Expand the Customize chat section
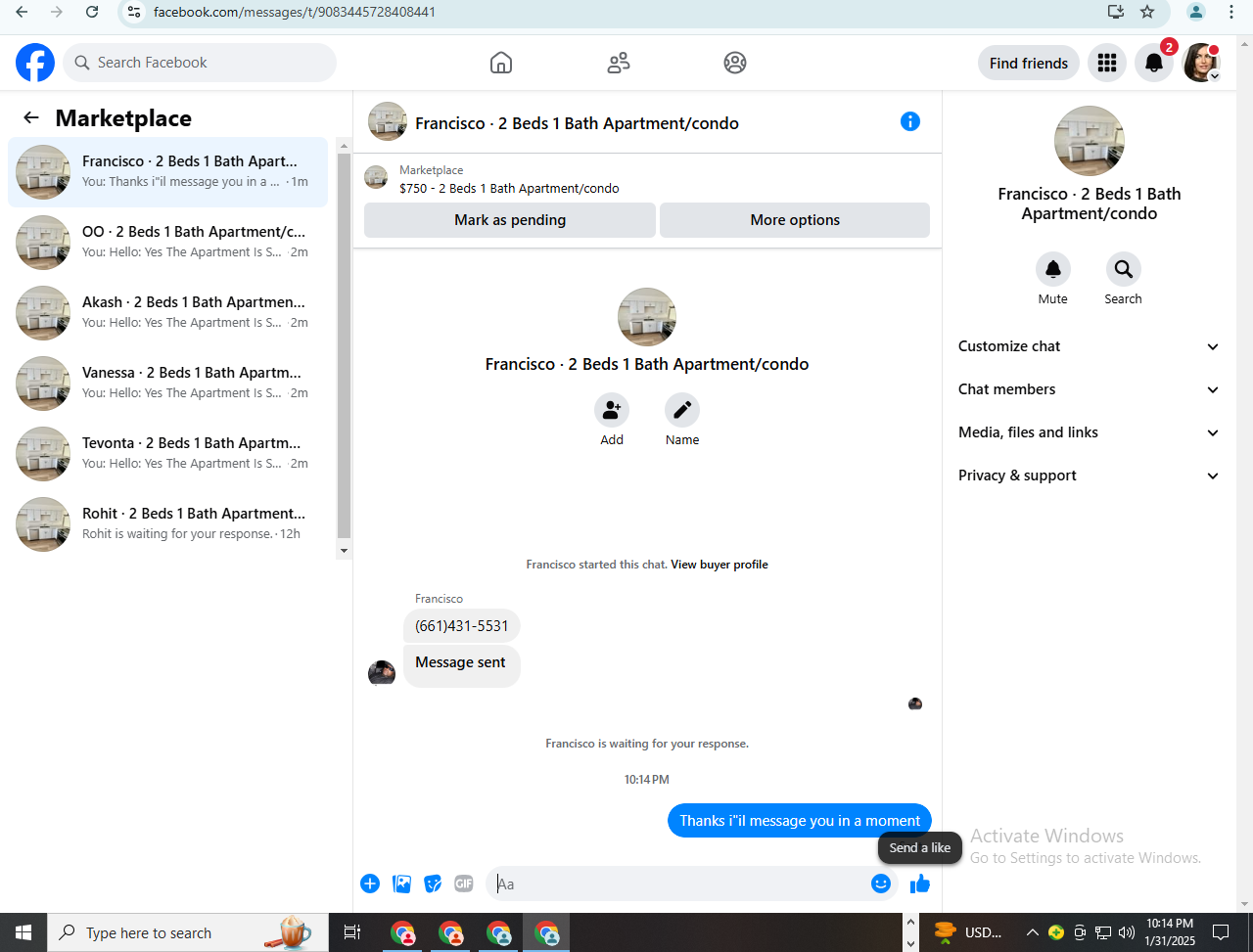This screenshot has height=952, width=1253. click(1089, 346)
